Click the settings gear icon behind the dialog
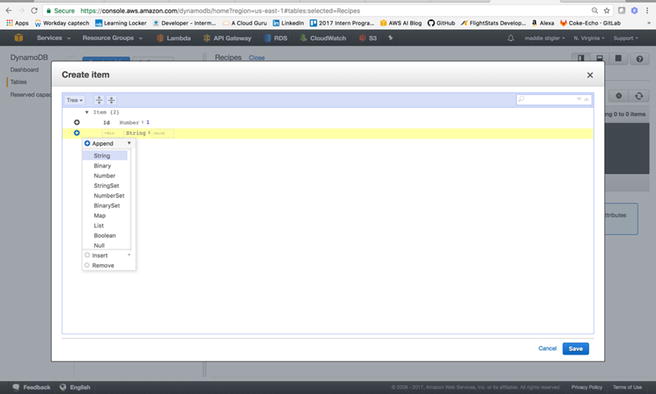The width and height of the screenshot is (656, 394). pyautogui.click(x=619, y=96)
